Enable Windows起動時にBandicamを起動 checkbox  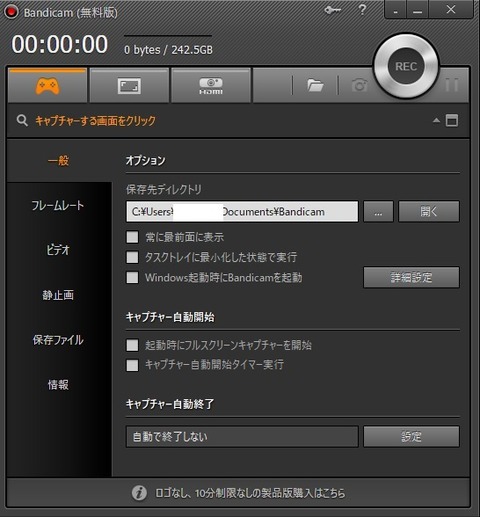pyautogui.click(x=132, y=277)
